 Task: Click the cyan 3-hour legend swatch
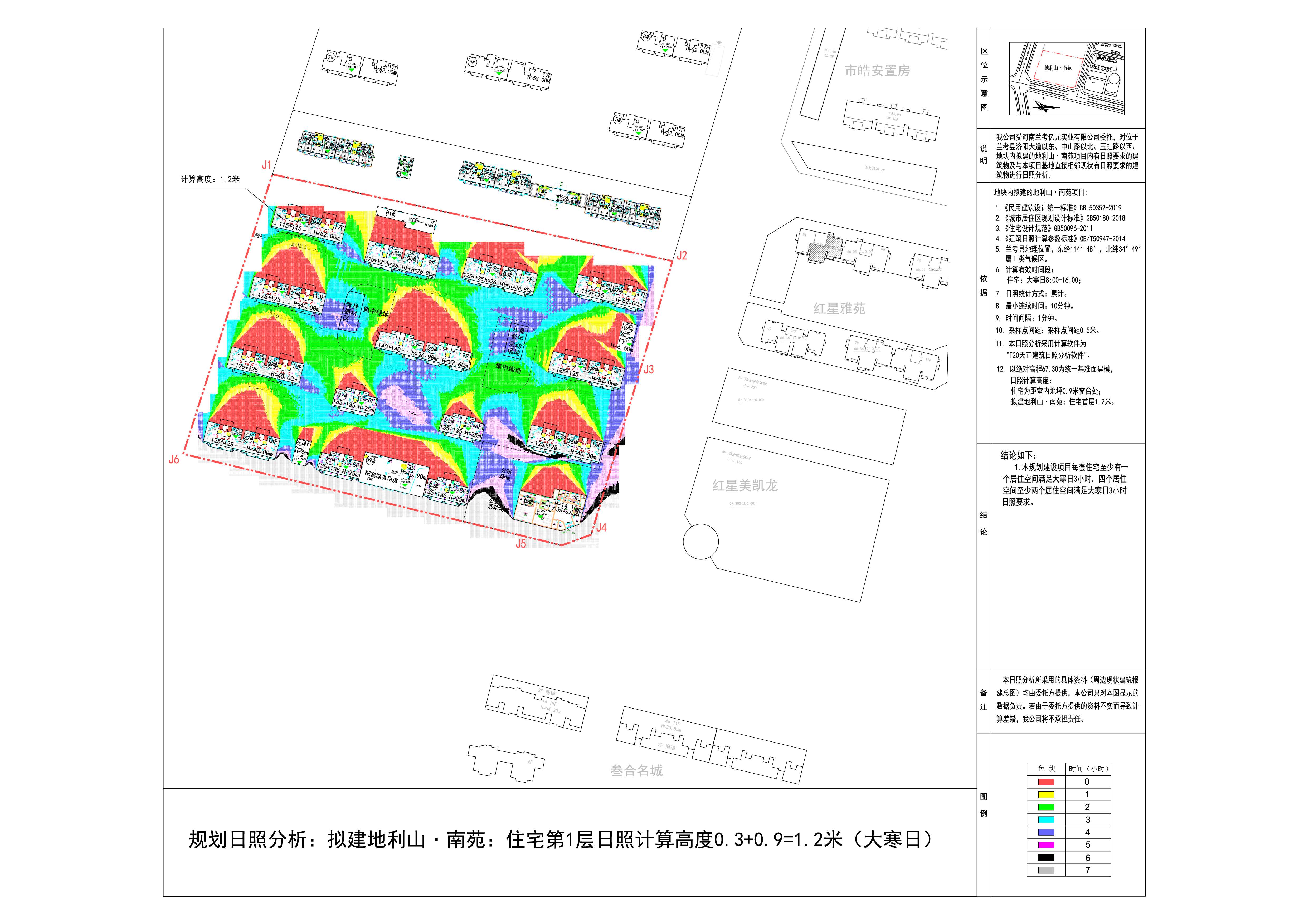pos(1046,820)
